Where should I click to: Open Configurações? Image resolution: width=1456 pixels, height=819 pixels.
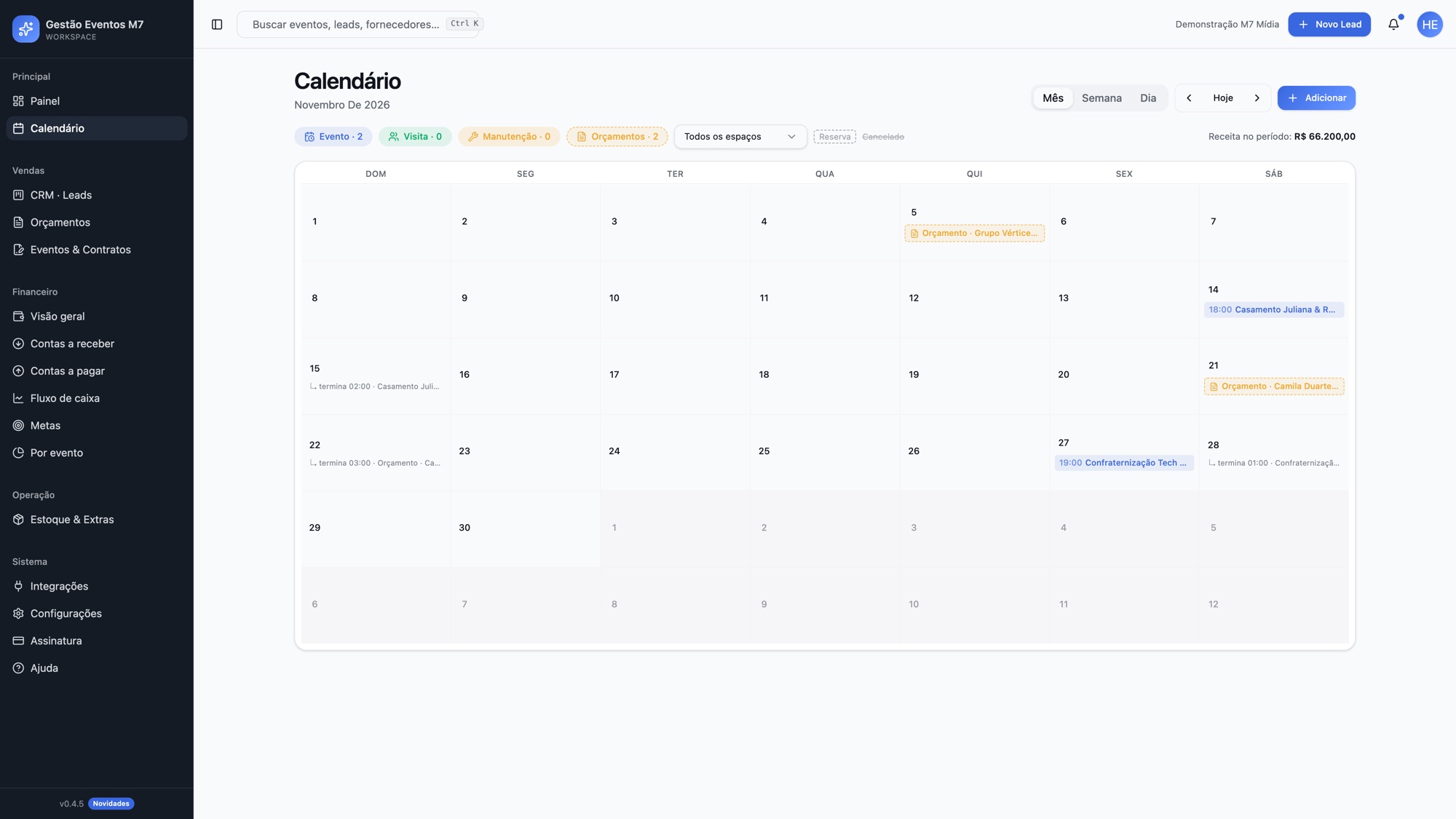pyautogui.click(x=97, y=614)
